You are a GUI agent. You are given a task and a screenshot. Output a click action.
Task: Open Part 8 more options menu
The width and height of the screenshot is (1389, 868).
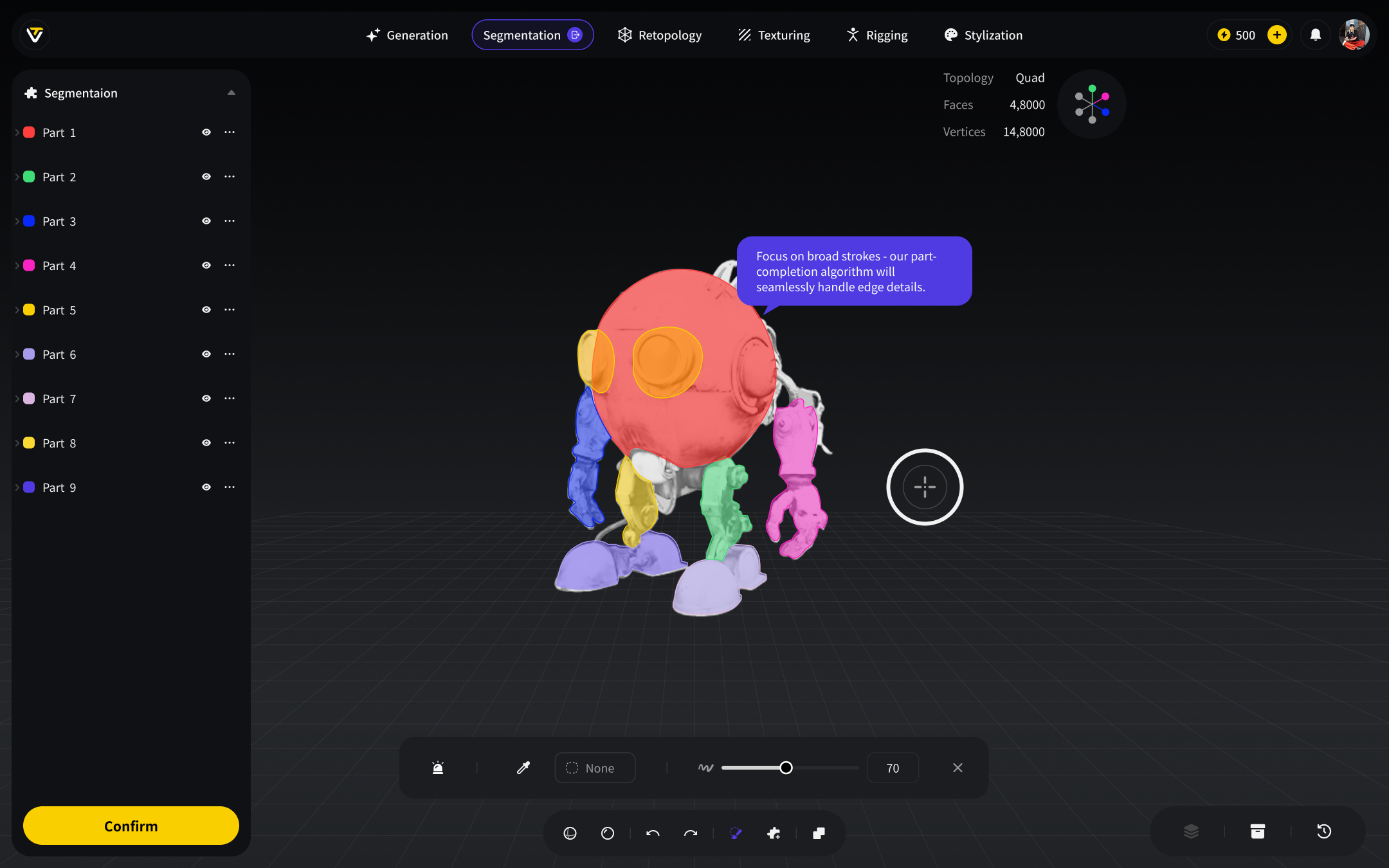click(230, 442)
